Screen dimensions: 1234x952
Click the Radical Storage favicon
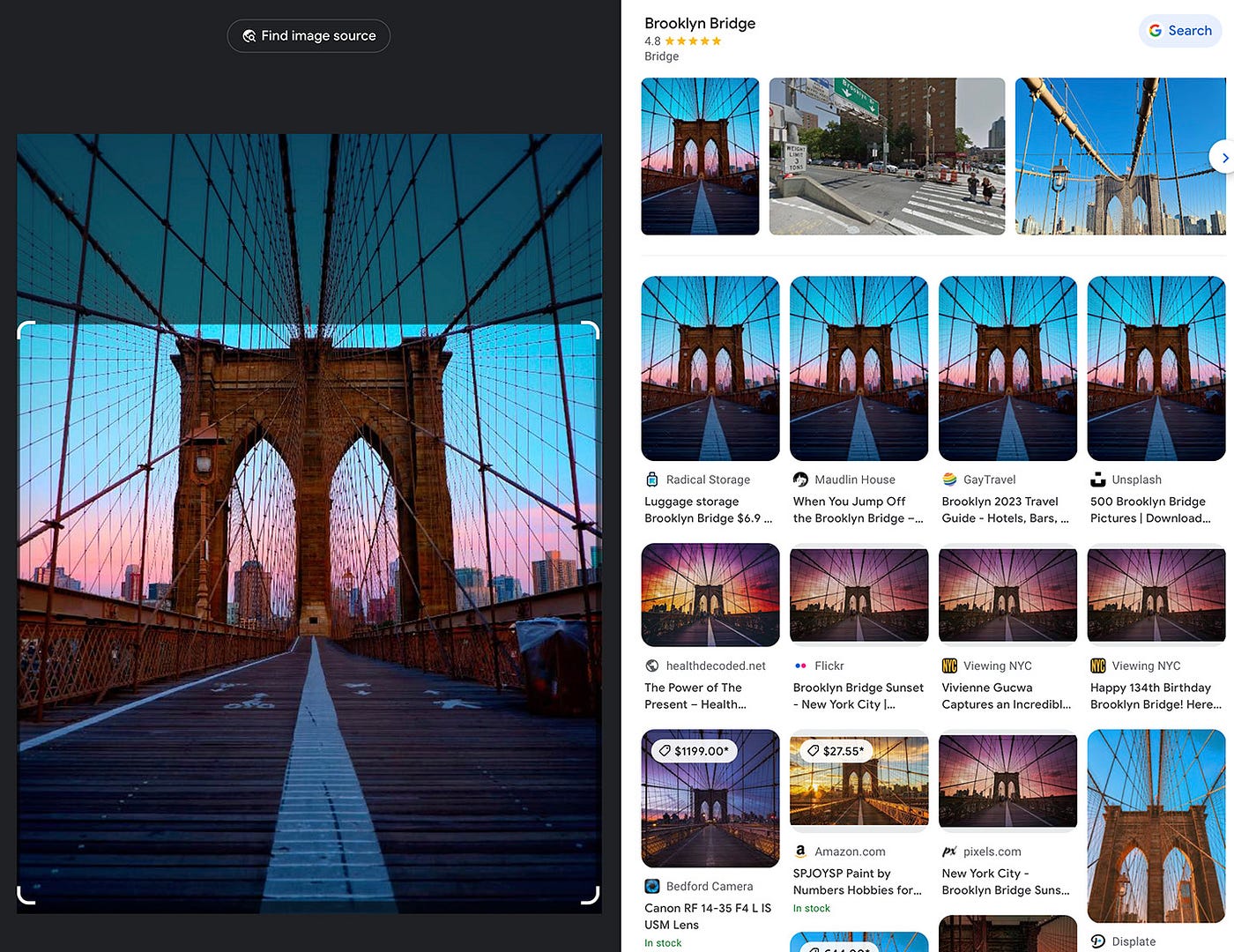(x=652, y=480)
